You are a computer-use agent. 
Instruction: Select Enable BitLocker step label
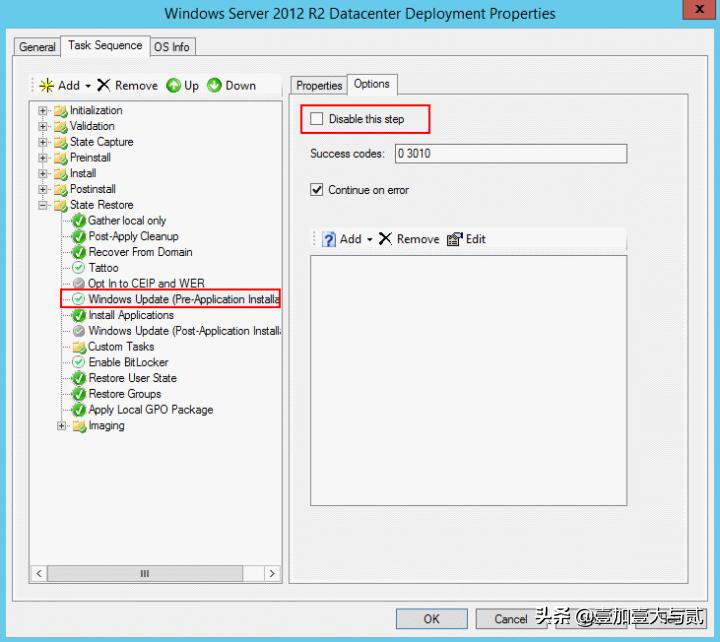click(128, 362)
